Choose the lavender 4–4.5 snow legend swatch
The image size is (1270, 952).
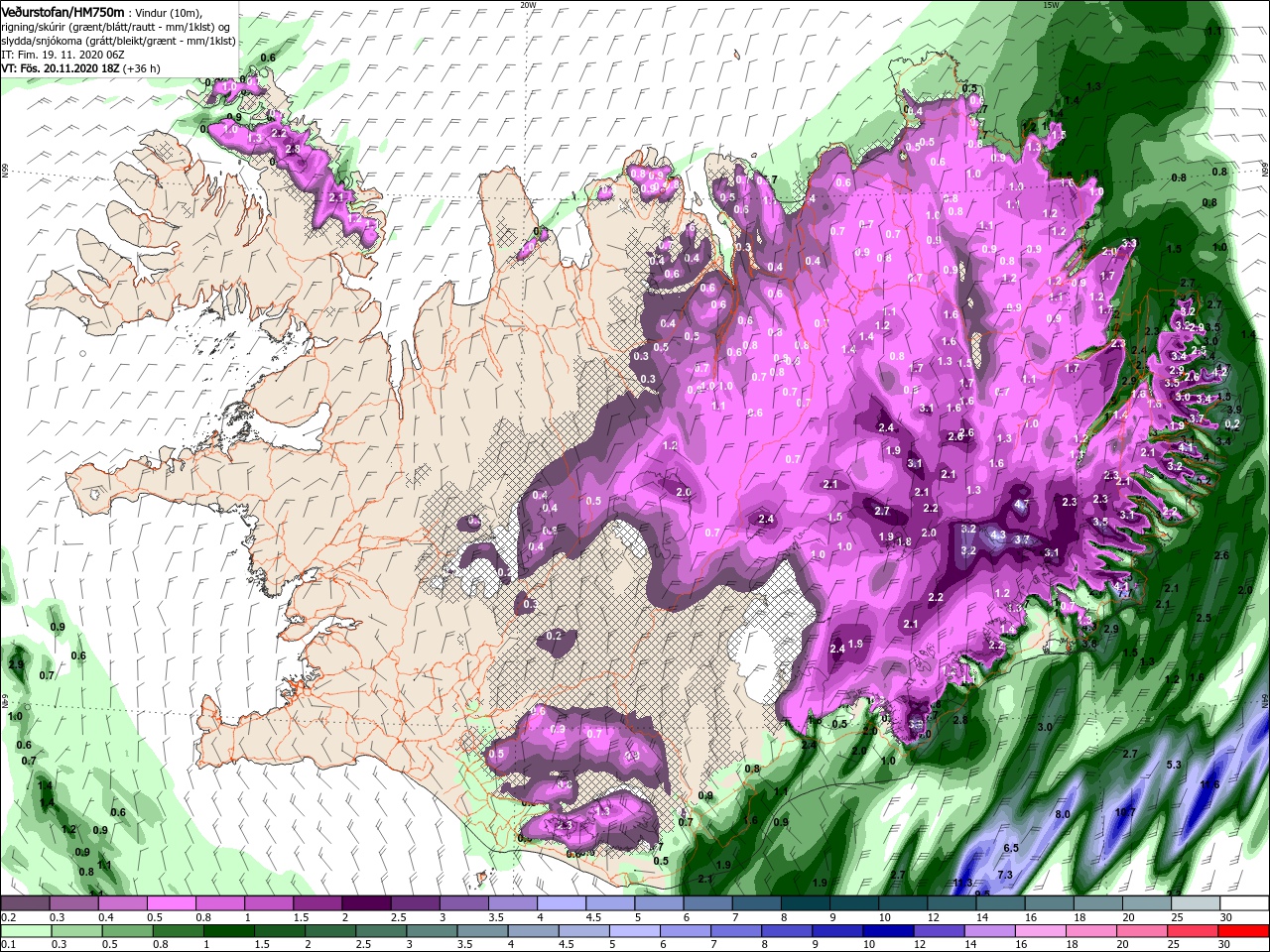[x=562, y=903]
